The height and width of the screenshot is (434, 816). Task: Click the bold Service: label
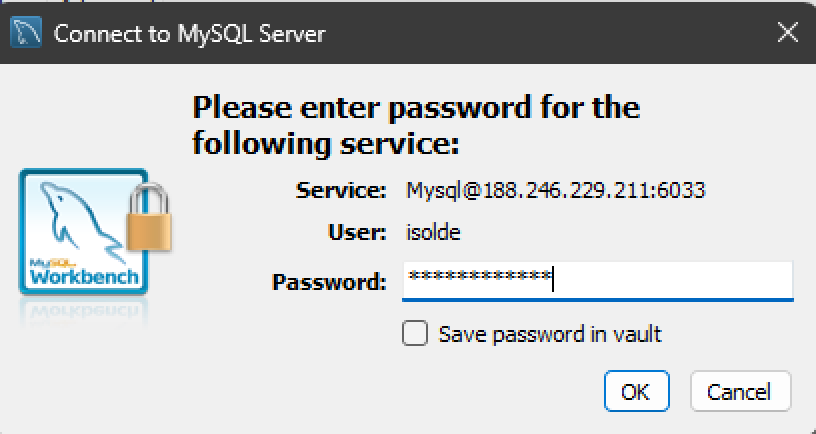(x=341, y=190)
